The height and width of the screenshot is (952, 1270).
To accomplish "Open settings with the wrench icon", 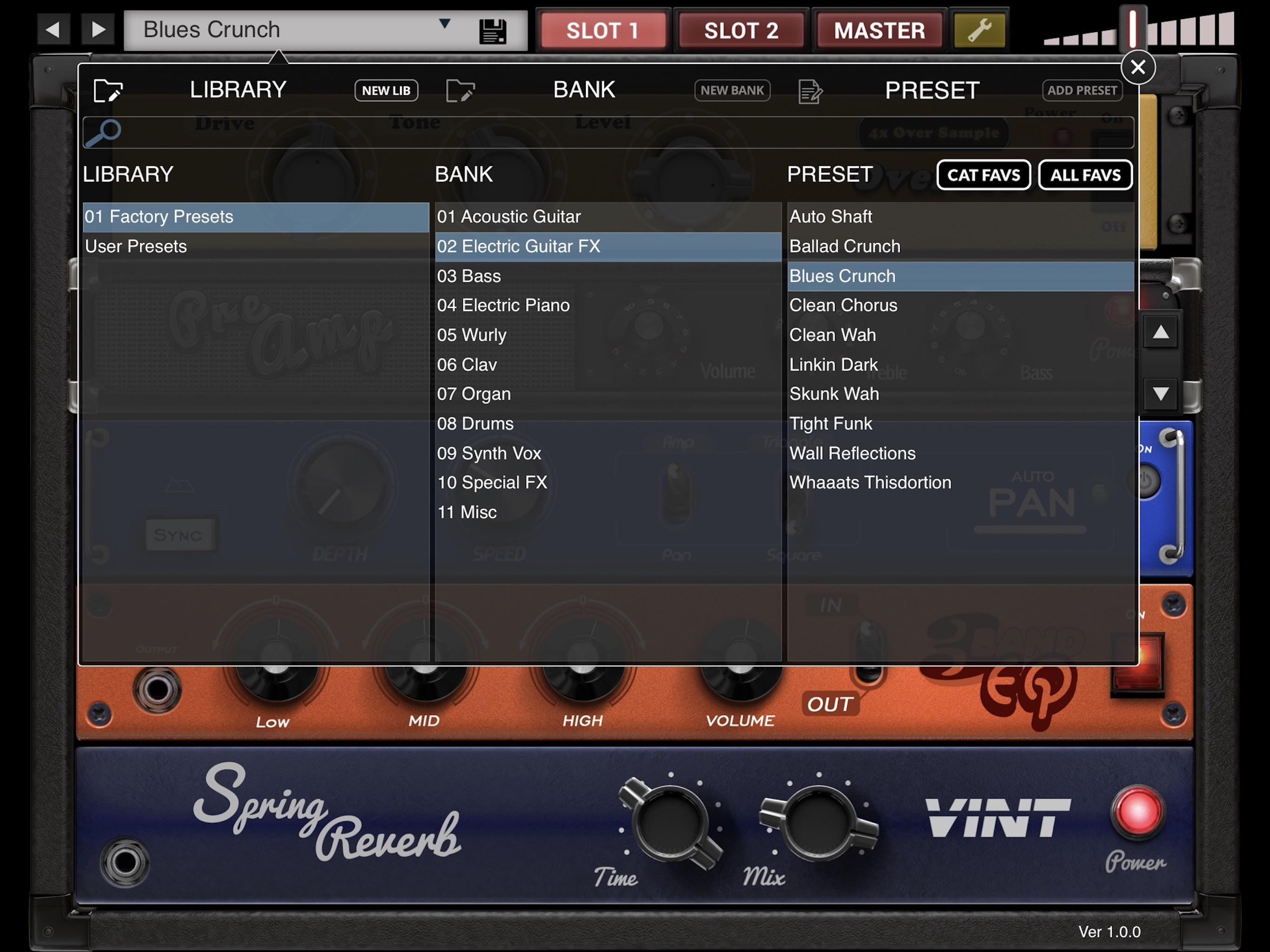I will point(979,30).
